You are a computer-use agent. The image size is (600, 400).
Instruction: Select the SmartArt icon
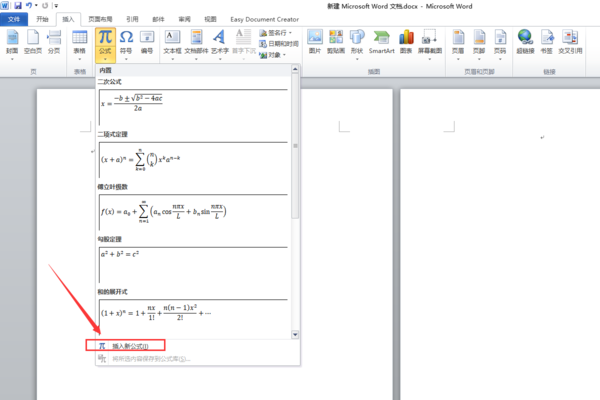(x=381, y=38)
